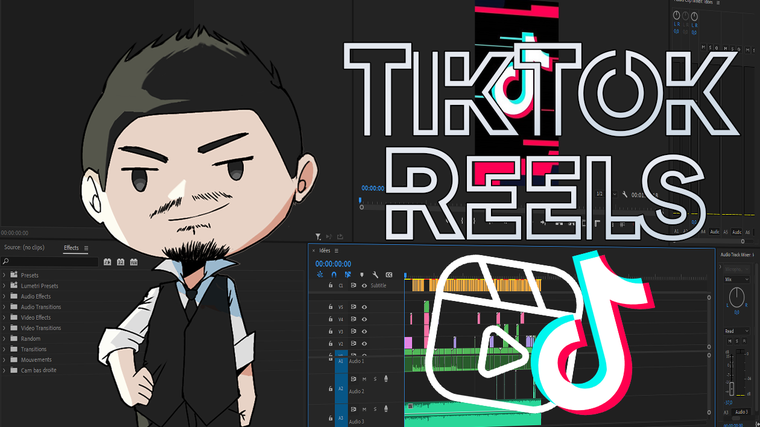Expand the Lumetri Presets bin
Image resolution: width=760 pixels, height=427 pixels.
click(x=4, y=285)
